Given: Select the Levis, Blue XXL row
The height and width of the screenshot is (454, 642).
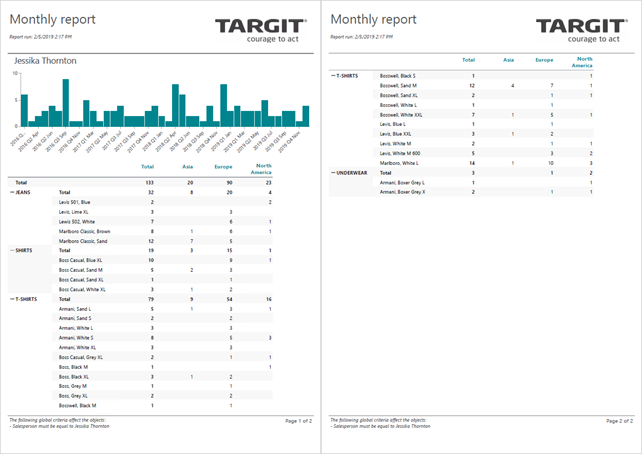Looking at the screenshot, I should 483,134.
